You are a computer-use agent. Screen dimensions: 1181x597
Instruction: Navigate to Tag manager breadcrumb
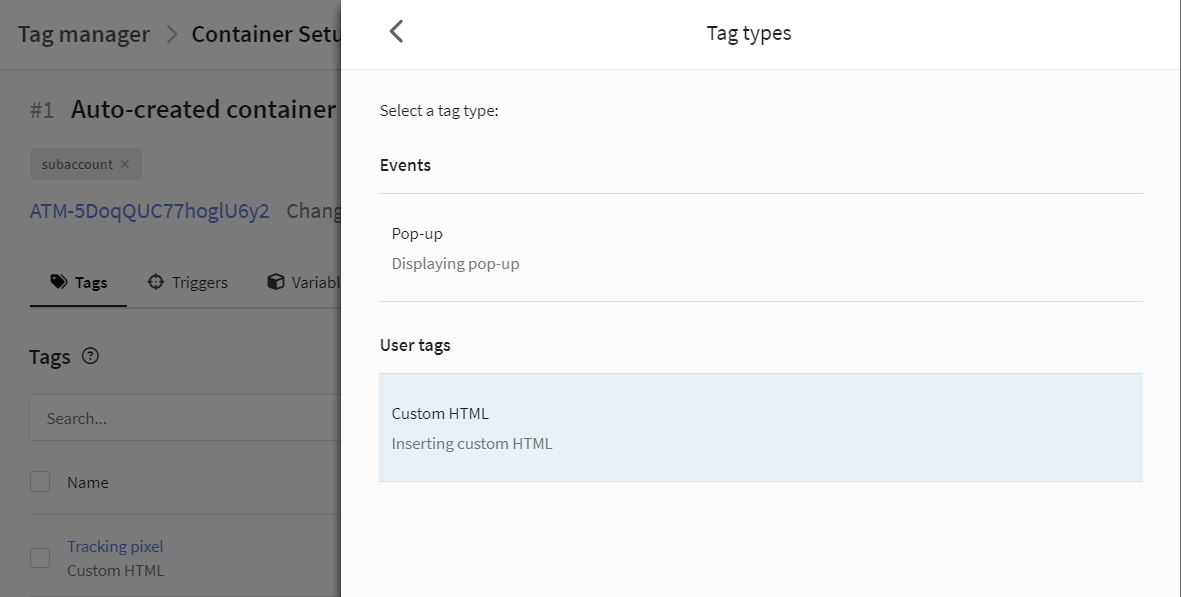coord(84,34)
